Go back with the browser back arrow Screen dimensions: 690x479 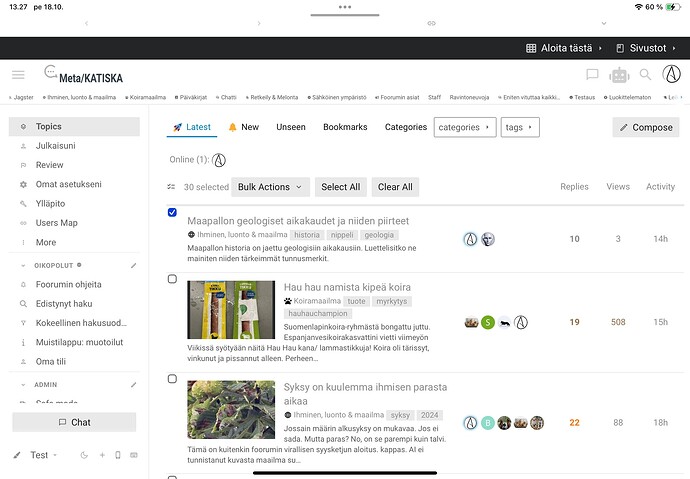[87, 23]
